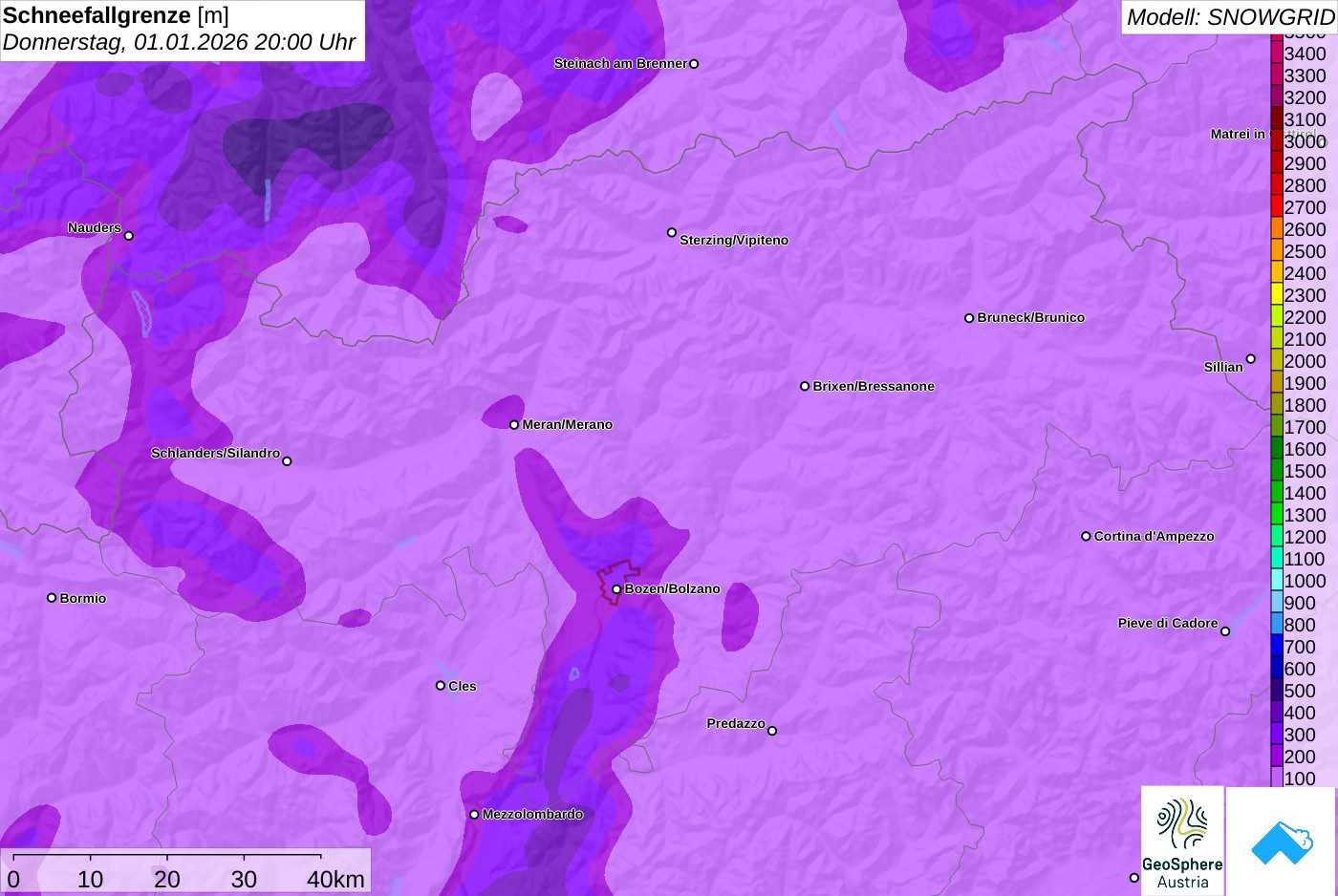The image size is (1338, 896).
Task: Click the date Donnerstag, 01.01.2026 20:00 Uhr
Action: 179,42
